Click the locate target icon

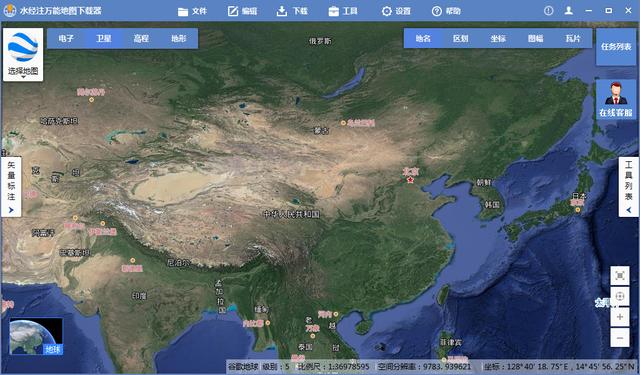[x=620, y=296]
